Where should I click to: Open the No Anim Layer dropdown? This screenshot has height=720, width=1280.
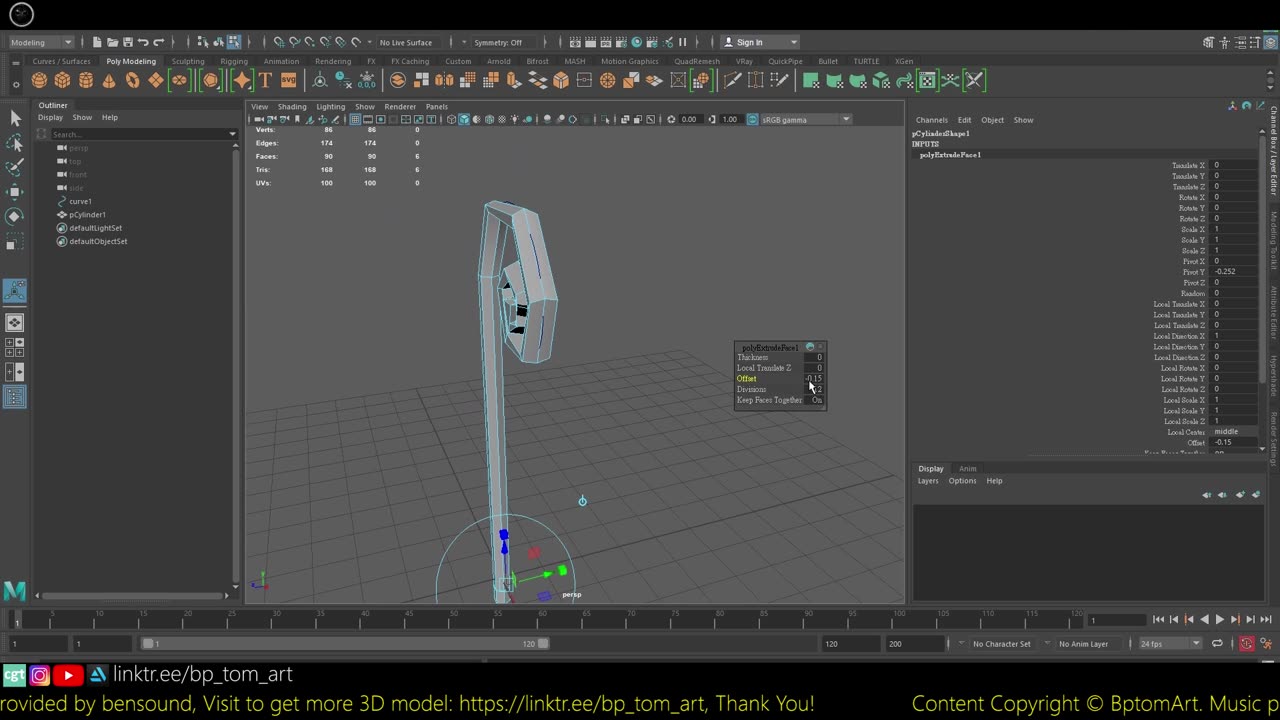[x=1084, y=644]
